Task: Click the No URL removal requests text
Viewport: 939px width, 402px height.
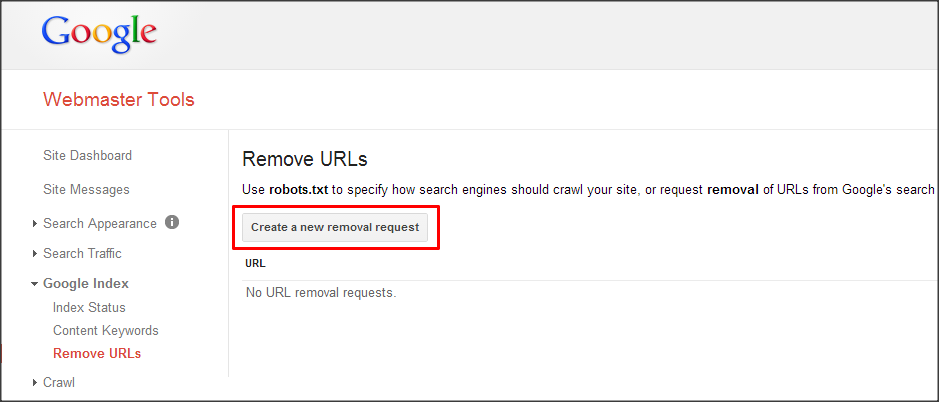Action: 322,294
